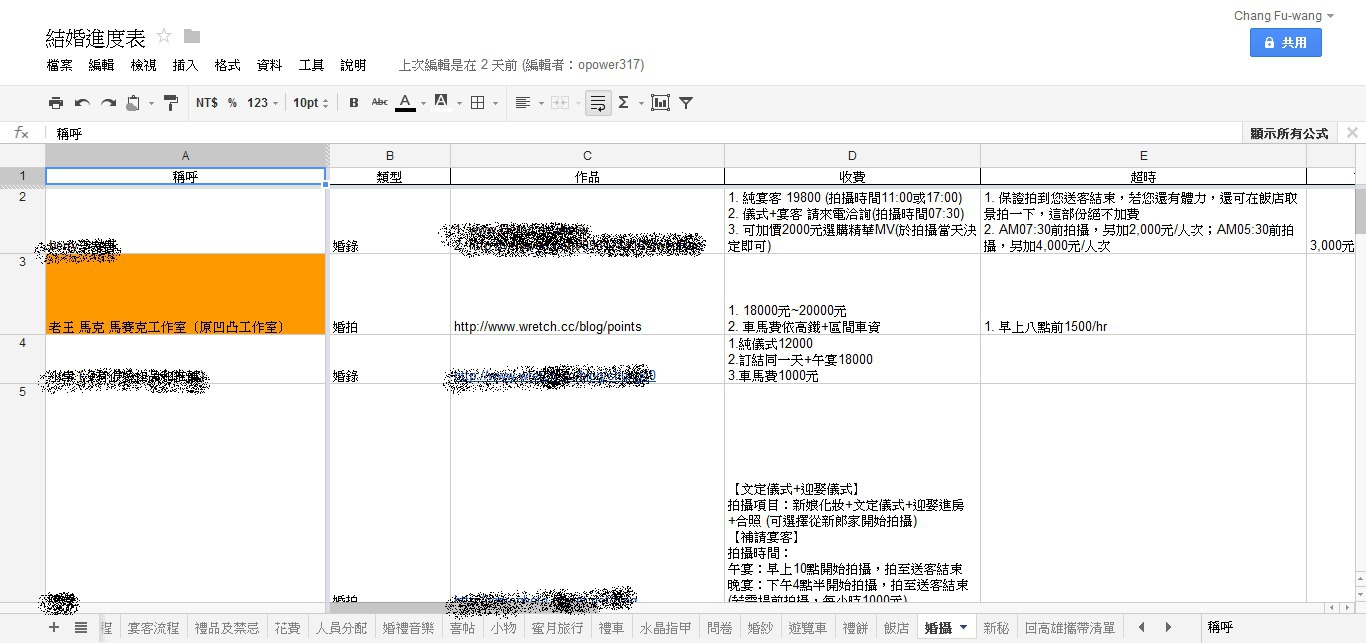
Task: Open the all sheets list icon
Action: coord(81,627)
